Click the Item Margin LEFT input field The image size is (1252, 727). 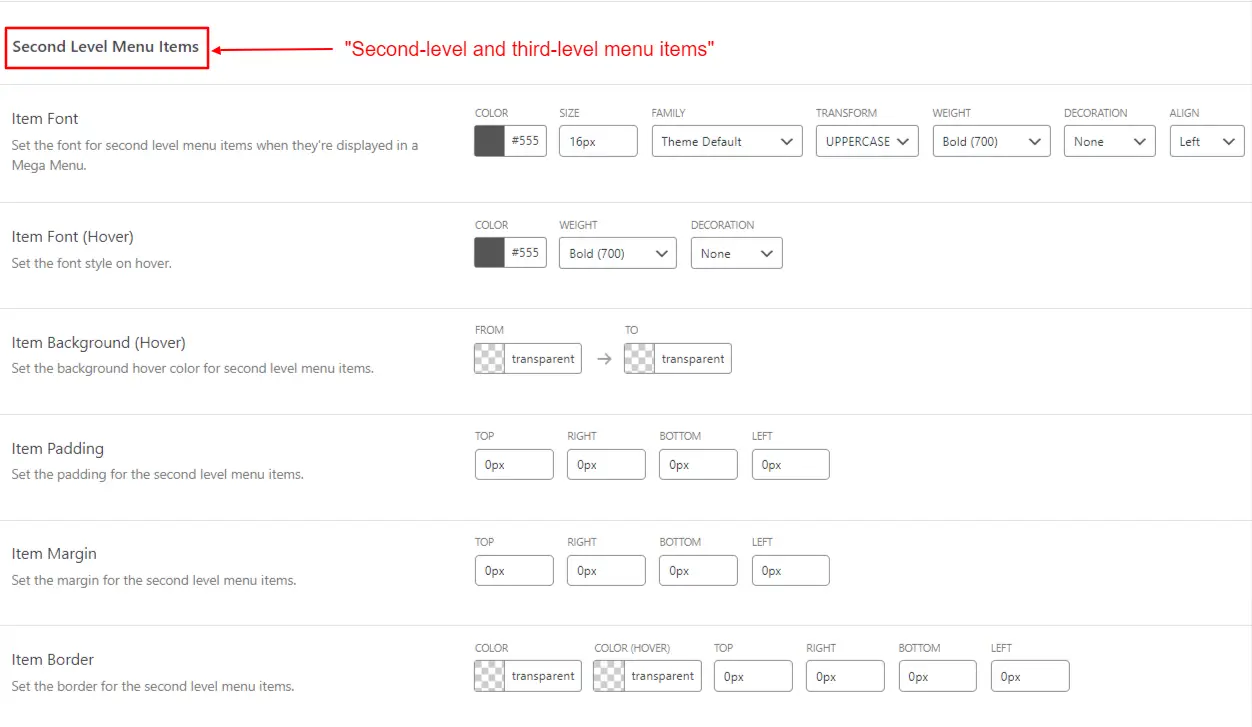pos(790,570)
